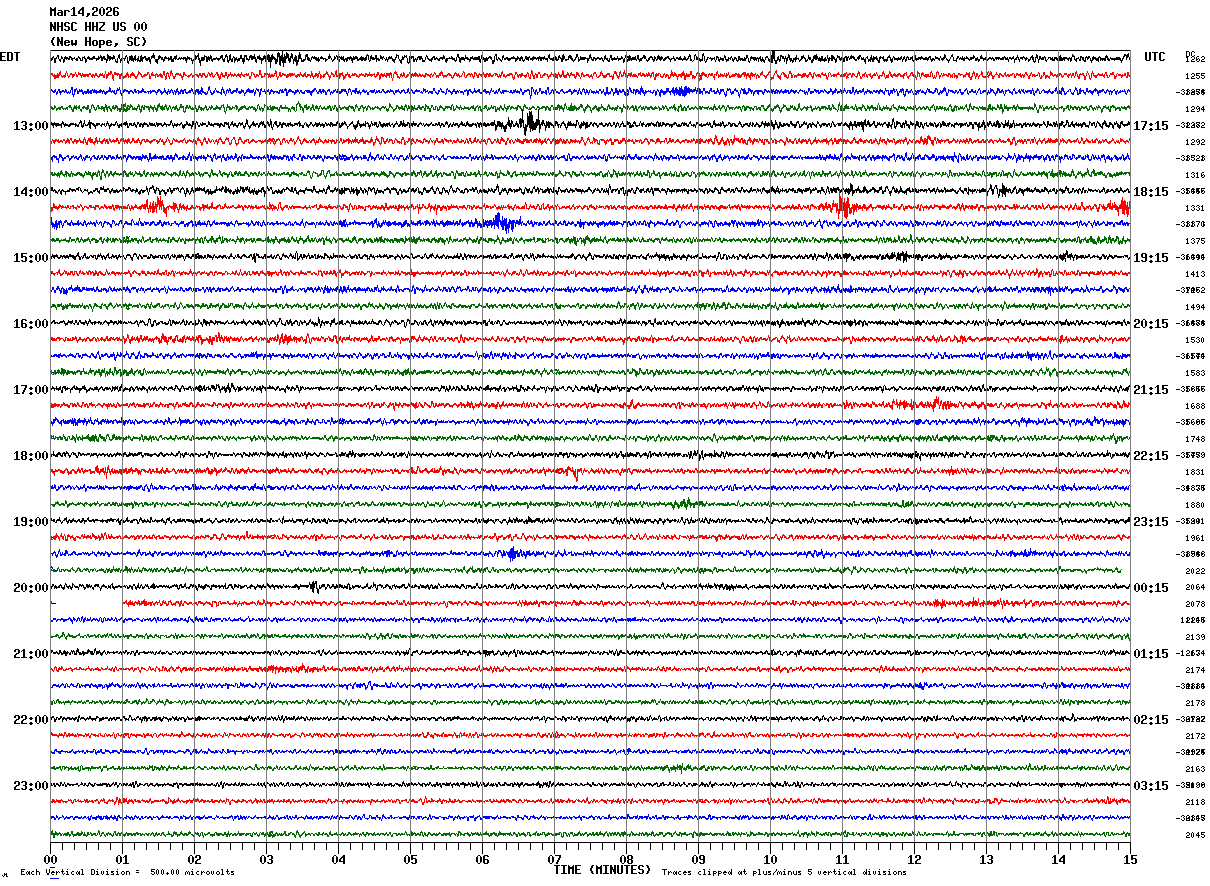The height and width of the screenshot is (886, 1210).
Task: Click minute tick label "12" on bottom axis
Action: [x=914, y=859]
